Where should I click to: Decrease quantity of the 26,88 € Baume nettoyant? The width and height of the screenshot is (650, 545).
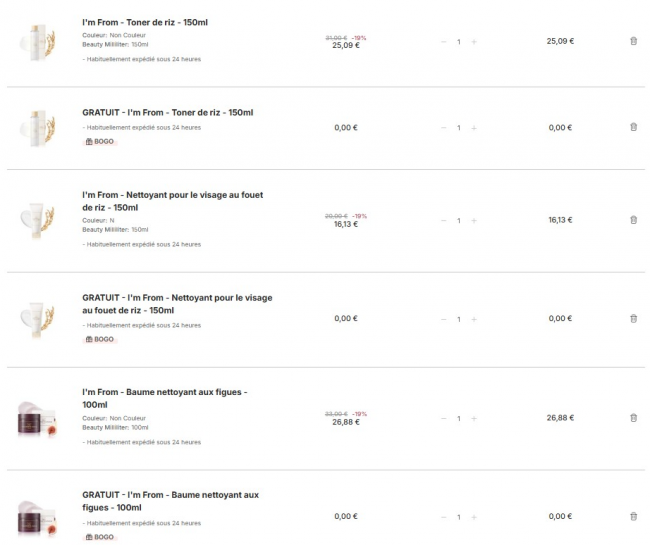[444, 418]
